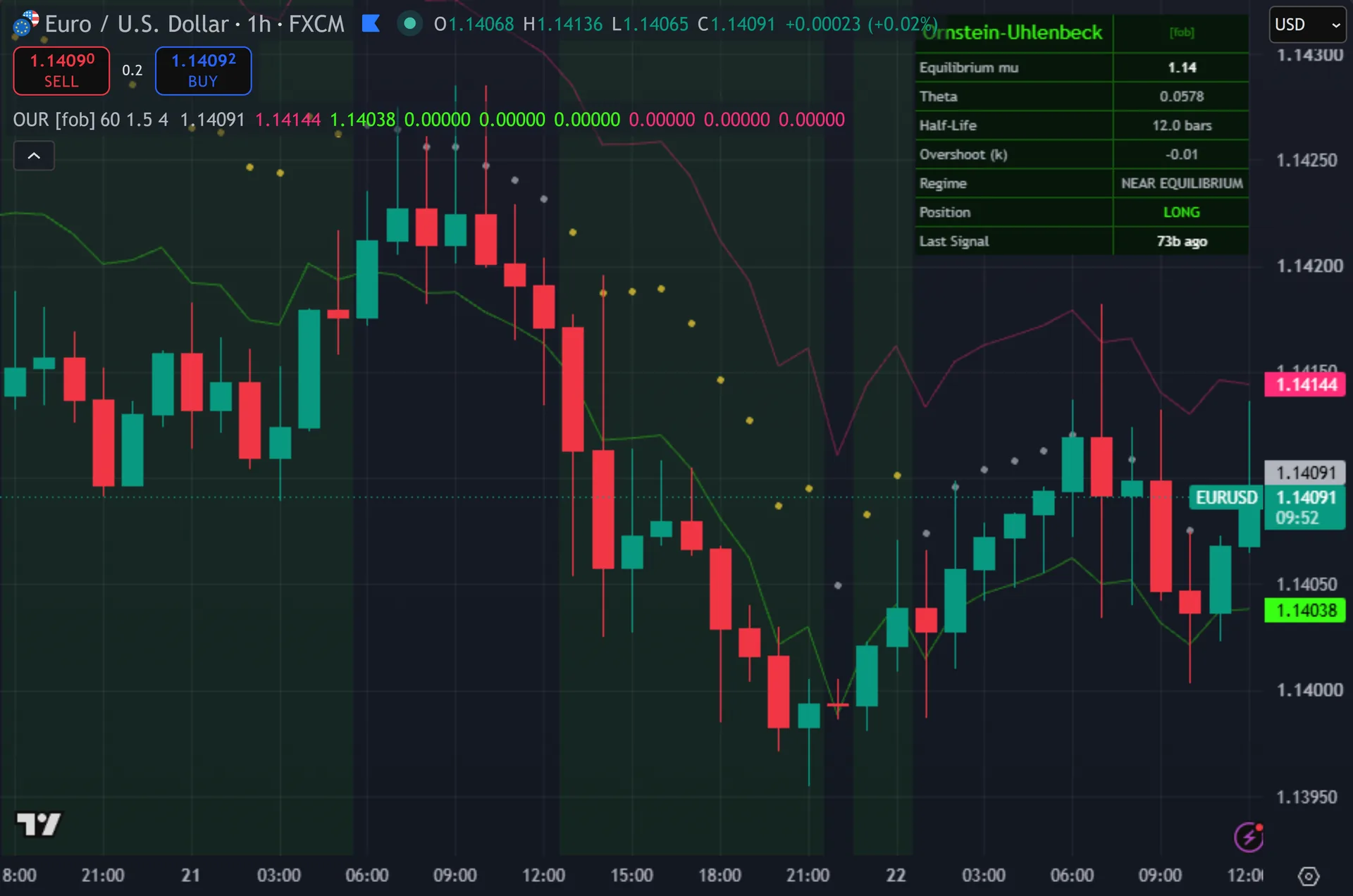Click the green 1.14038 legend value

point(363,120)
